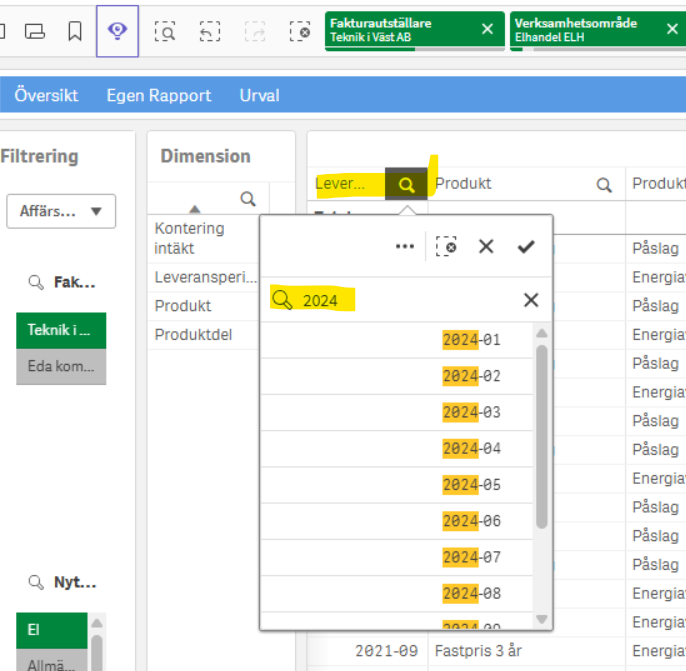Image resolution: width=686 pixels, height=671 pixels.
Task: Click search icon beside Produkt column
Action: 604,184
